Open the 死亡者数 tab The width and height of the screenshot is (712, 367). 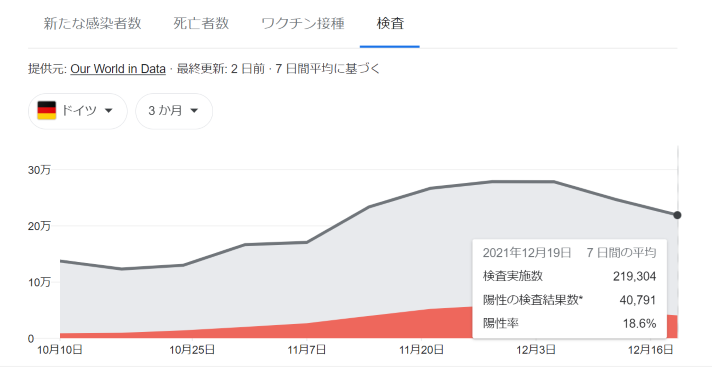[x=201, y=24]
